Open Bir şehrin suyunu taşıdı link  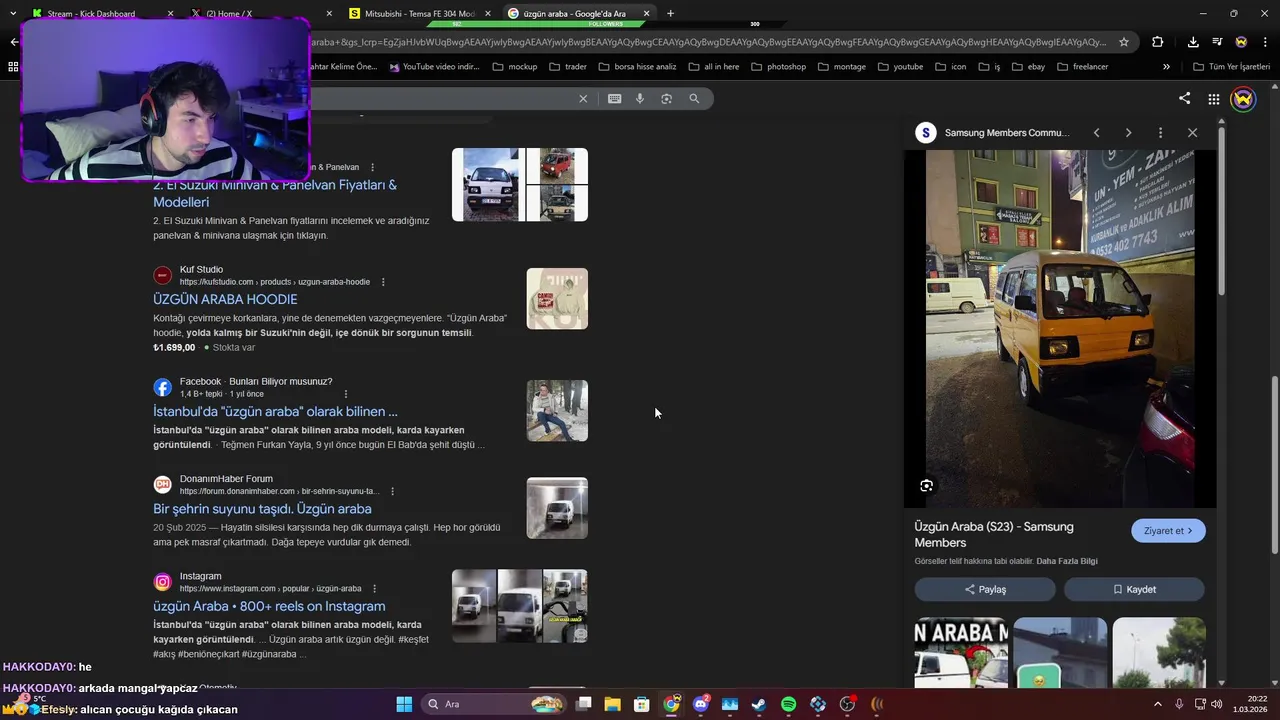pyautogui.click(x=262, y=509)
